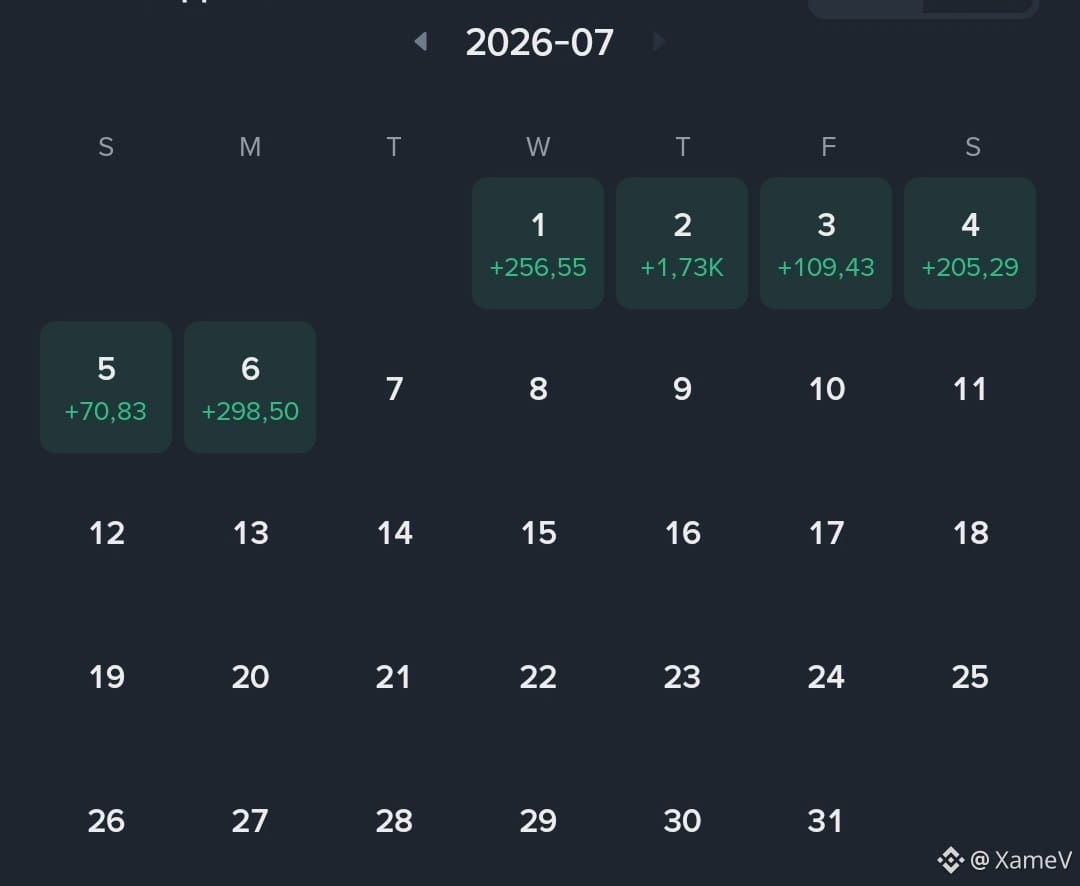Choose date 26 on Sunday column
The height and width of the screenshot is (886, 1080).
coord(106,821)
